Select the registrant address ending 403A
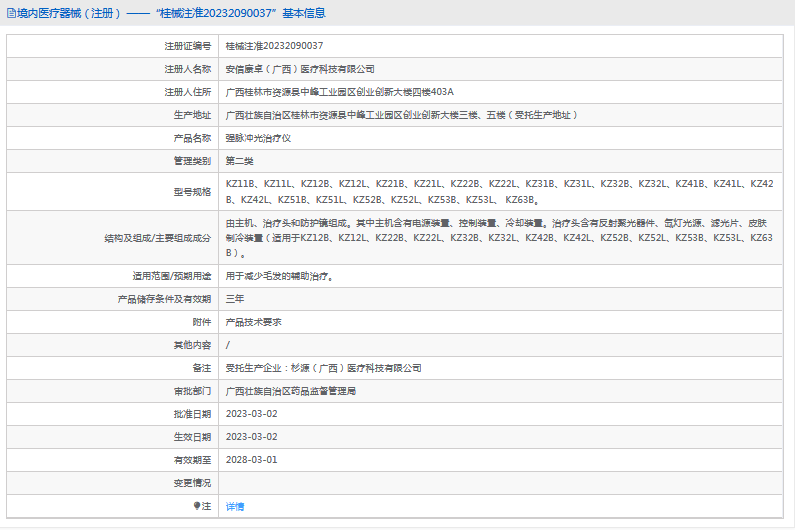Image resolution: width=795 pixels, height=530 pixels. pyautogui.click(x=340, y=92)
